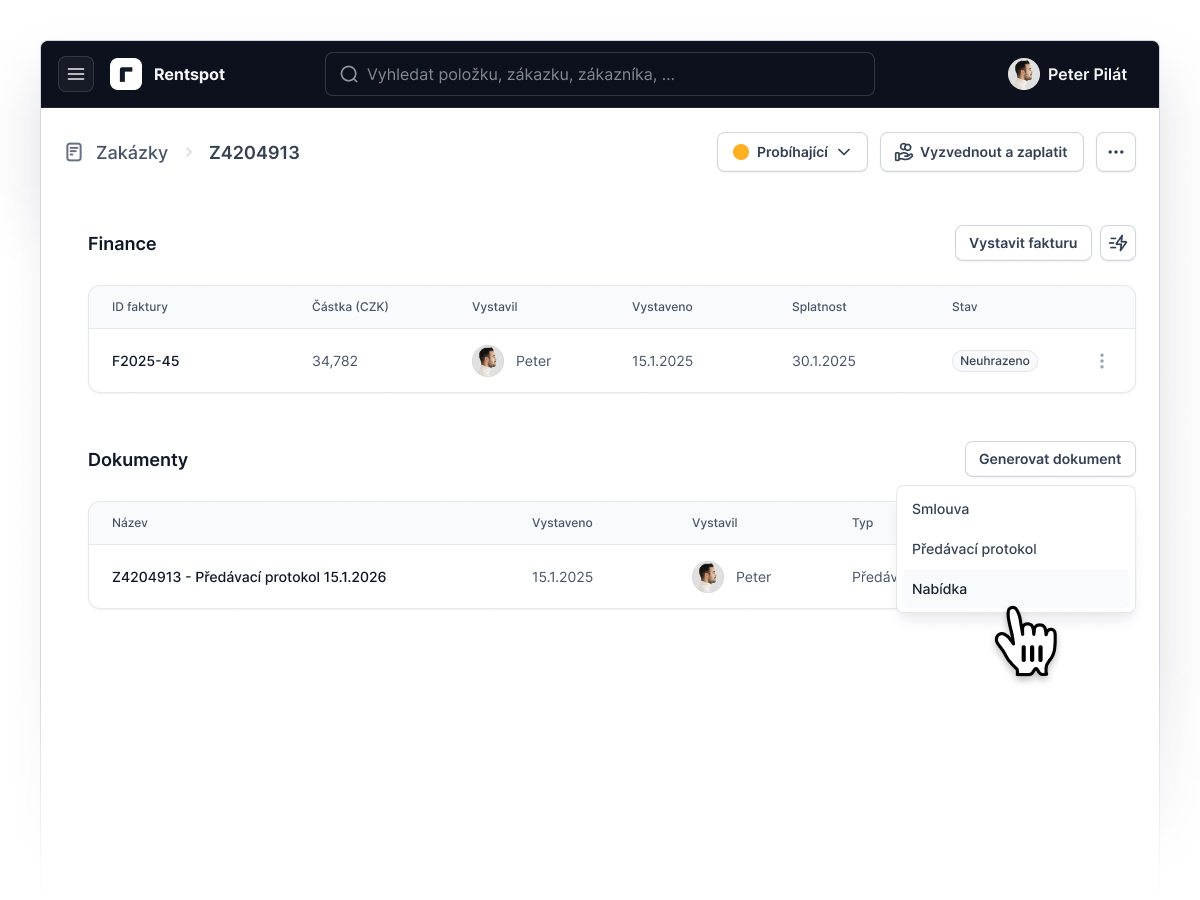
Task: Open the hamburger menu
Action: pyautogui.click(x=76, y=74)
